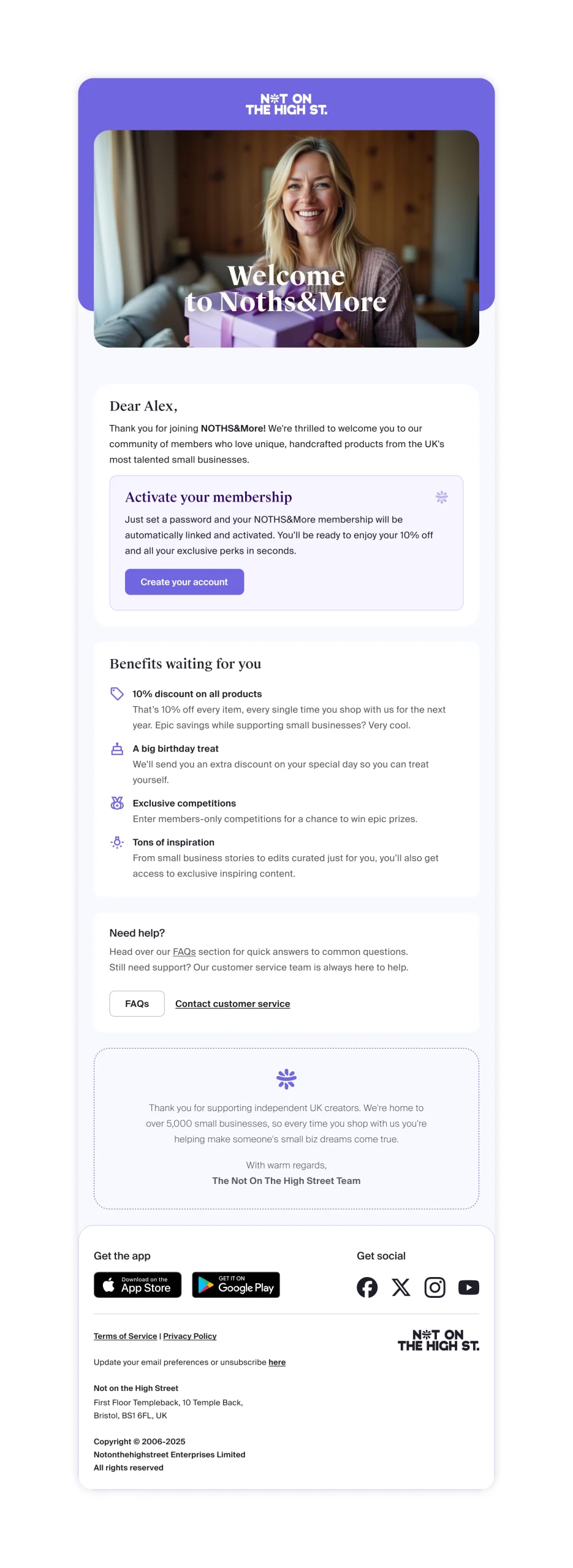Open the FAQs outlined button
Screen dimensions: 573x1568
click(137, 1003)
